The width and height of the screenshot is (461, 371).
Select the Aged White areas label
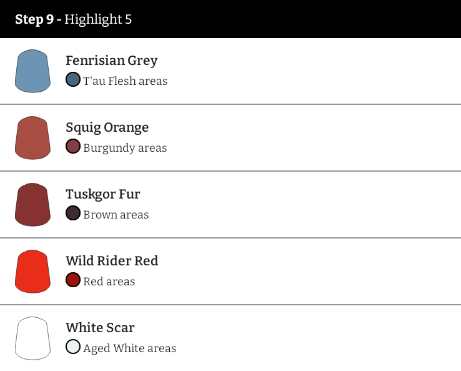pos(130,348)
